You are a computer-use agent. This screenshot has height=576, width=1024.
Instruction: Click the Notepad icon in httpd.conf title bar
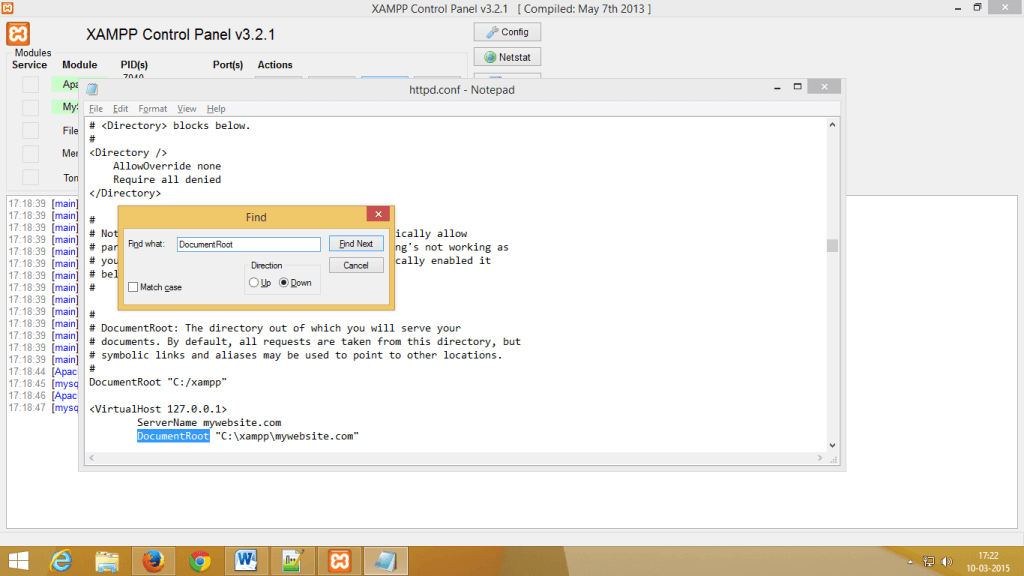tap(92, 89)
